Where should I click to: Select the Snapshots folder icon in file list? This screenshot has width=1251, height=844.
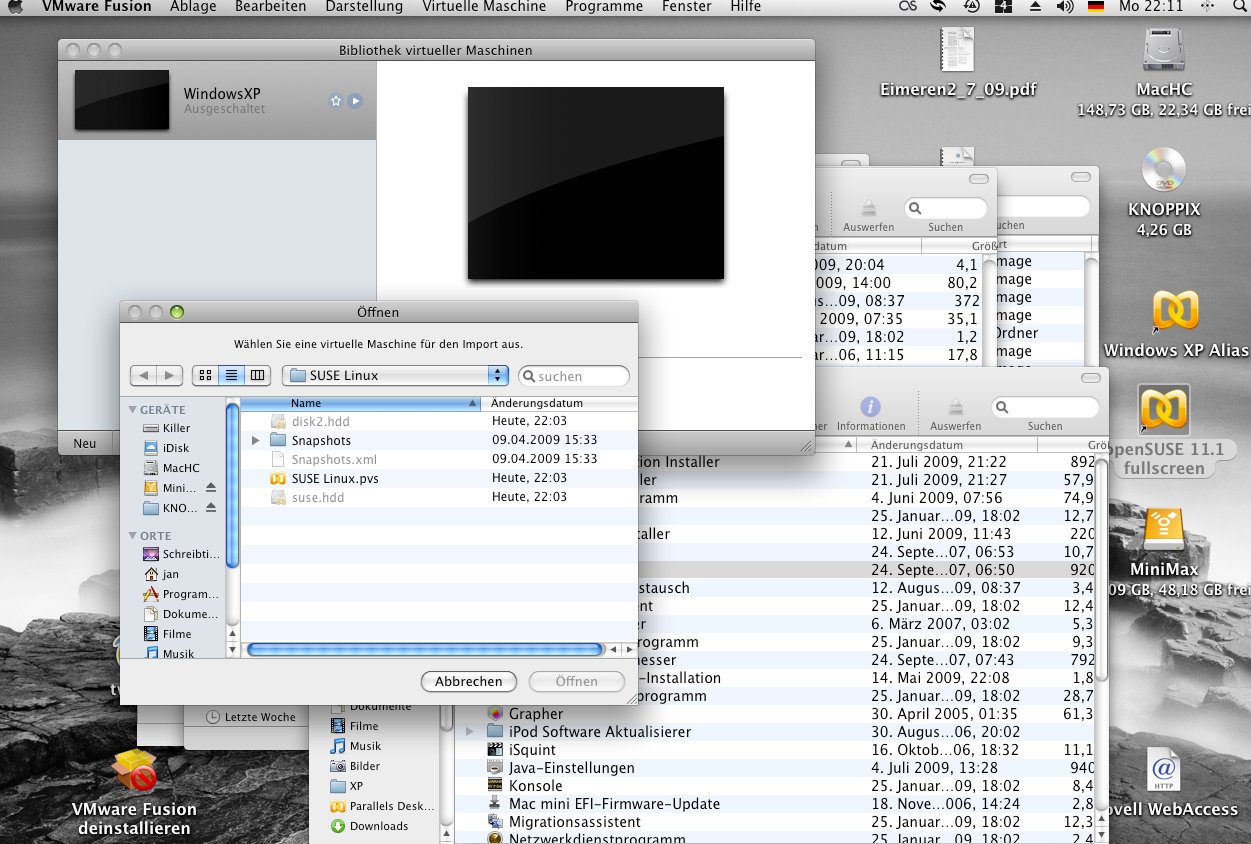(278, 441)
